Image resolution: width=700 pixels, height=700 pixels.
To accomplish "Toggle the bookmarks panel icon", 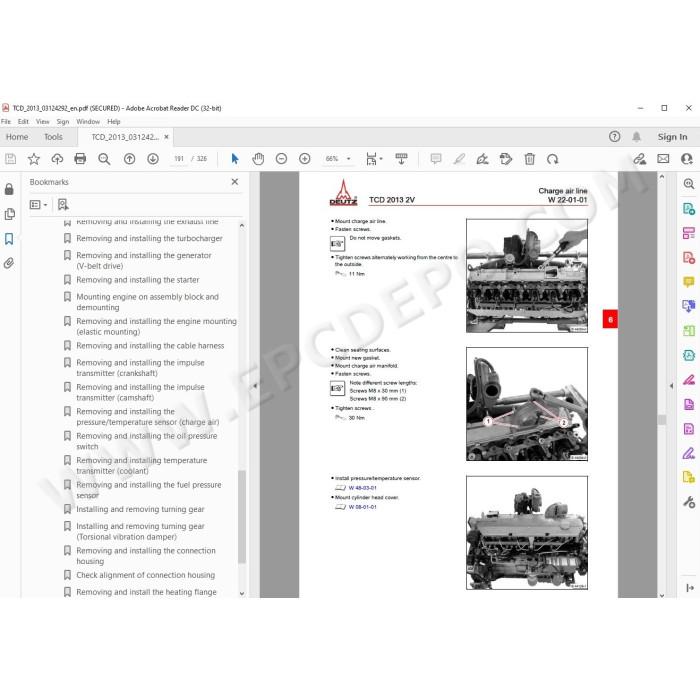I will 9,239.
